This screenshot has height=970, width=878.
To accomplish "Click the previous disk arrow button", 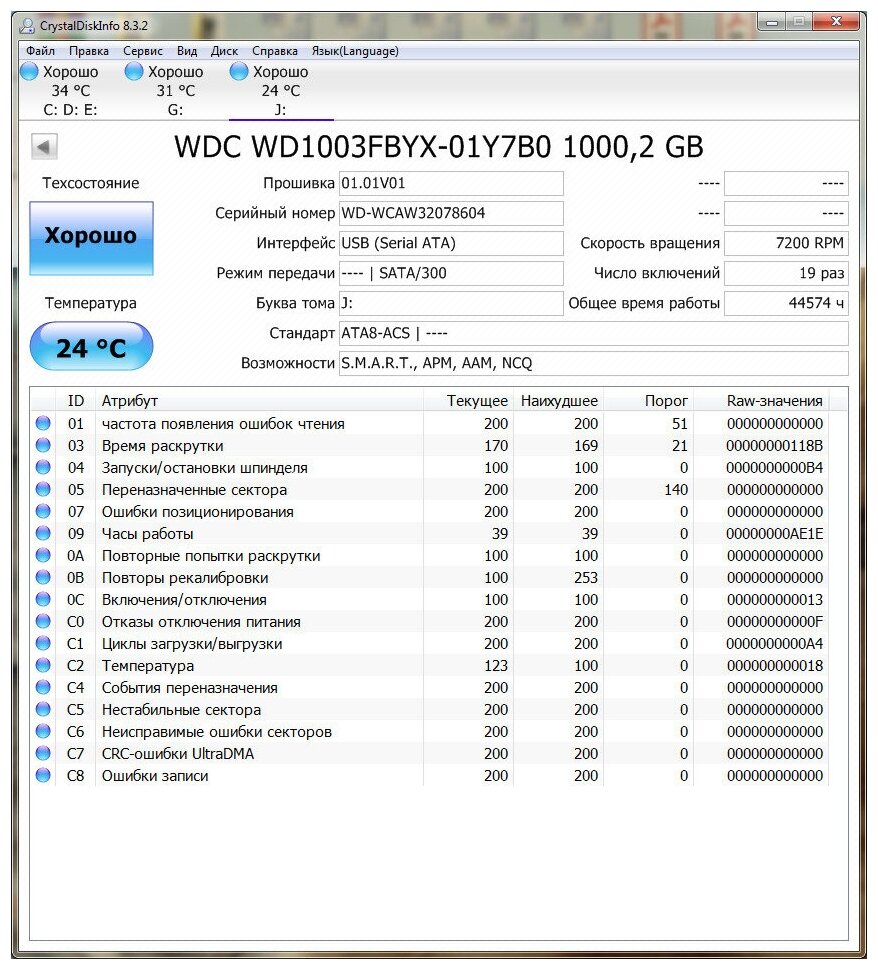I will 44,147.
